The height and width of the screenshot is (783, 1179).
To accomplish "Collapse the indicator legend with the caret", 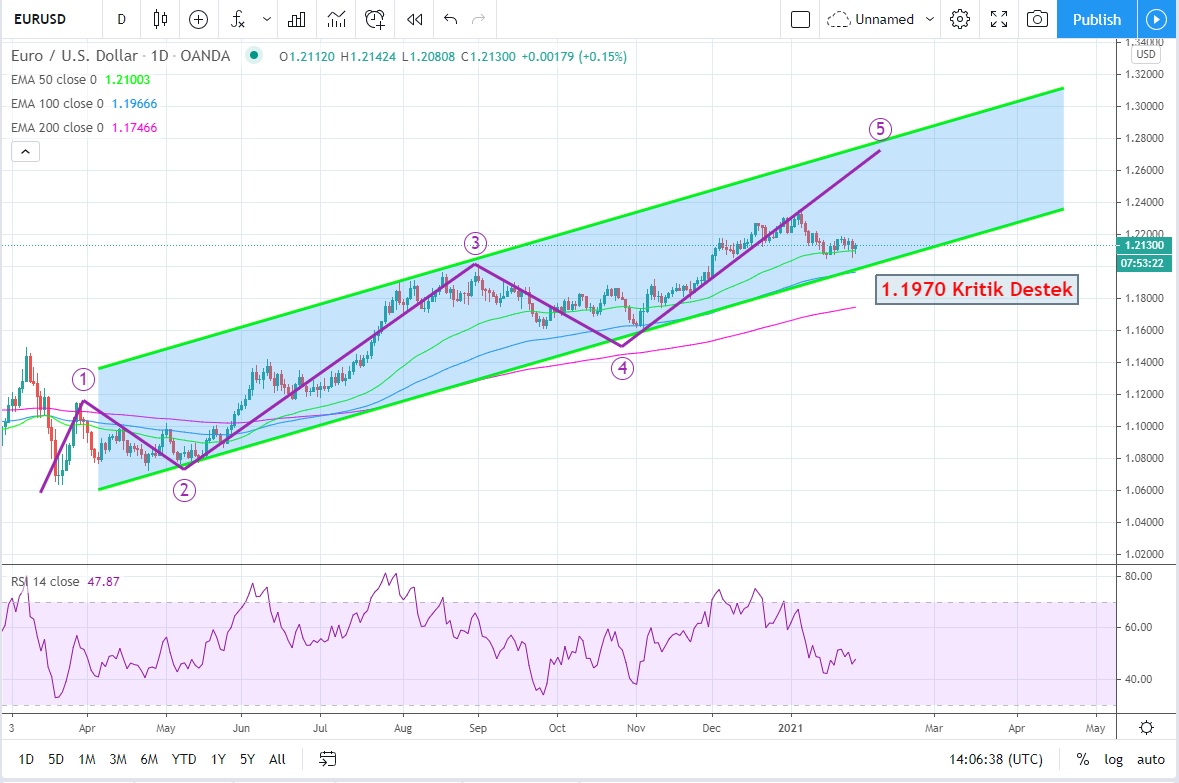I will click(25, 152).
